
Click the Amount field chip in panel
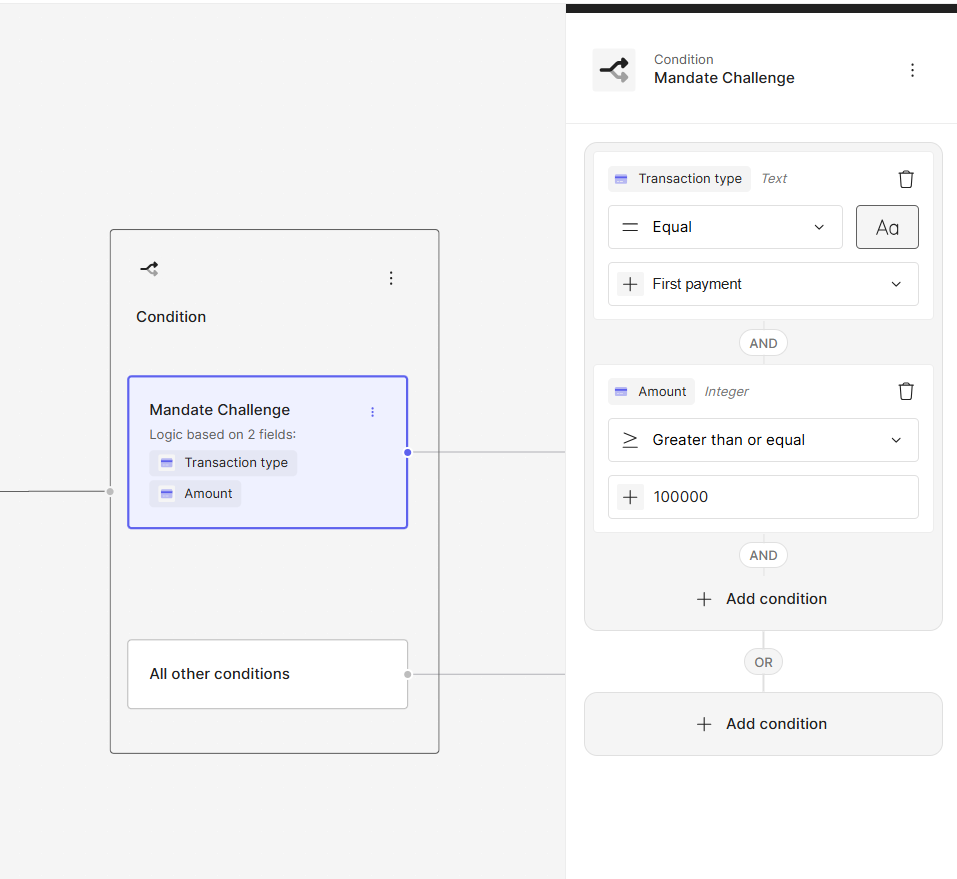[x=651, y=391]
